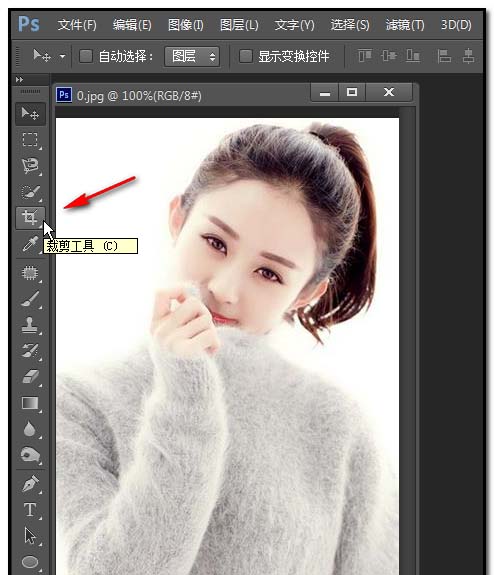Select the Horizontal Type tool
Screen dimensions: 494x575
click(x=30, y=510)
